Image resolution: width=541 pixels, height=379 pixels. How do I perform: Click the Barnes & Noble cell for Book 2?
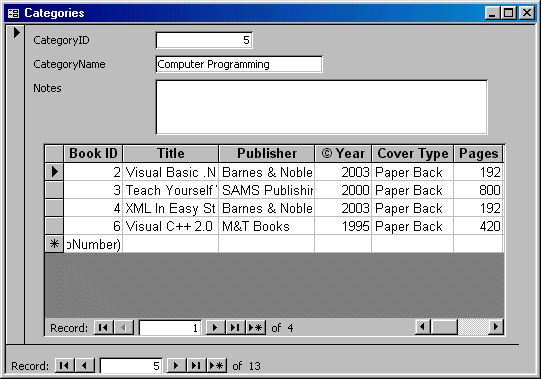[267, 172]
